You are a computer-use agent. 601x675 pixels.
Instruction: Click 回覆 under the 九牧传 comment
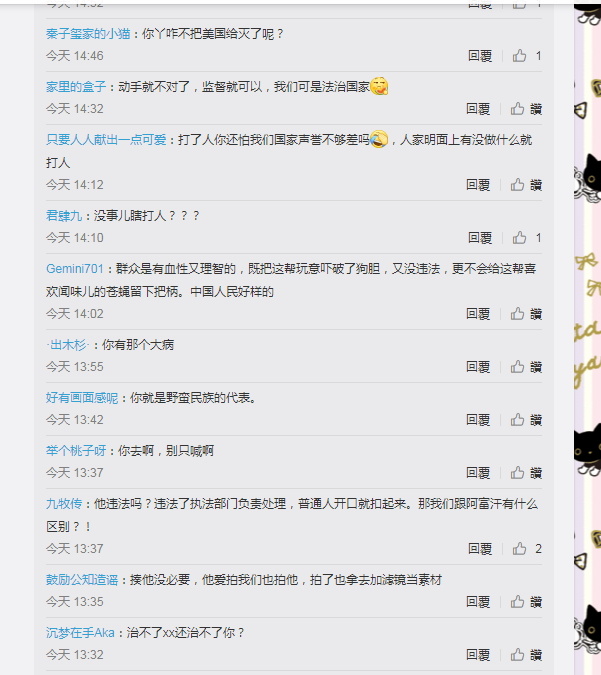tap(480, 549)
